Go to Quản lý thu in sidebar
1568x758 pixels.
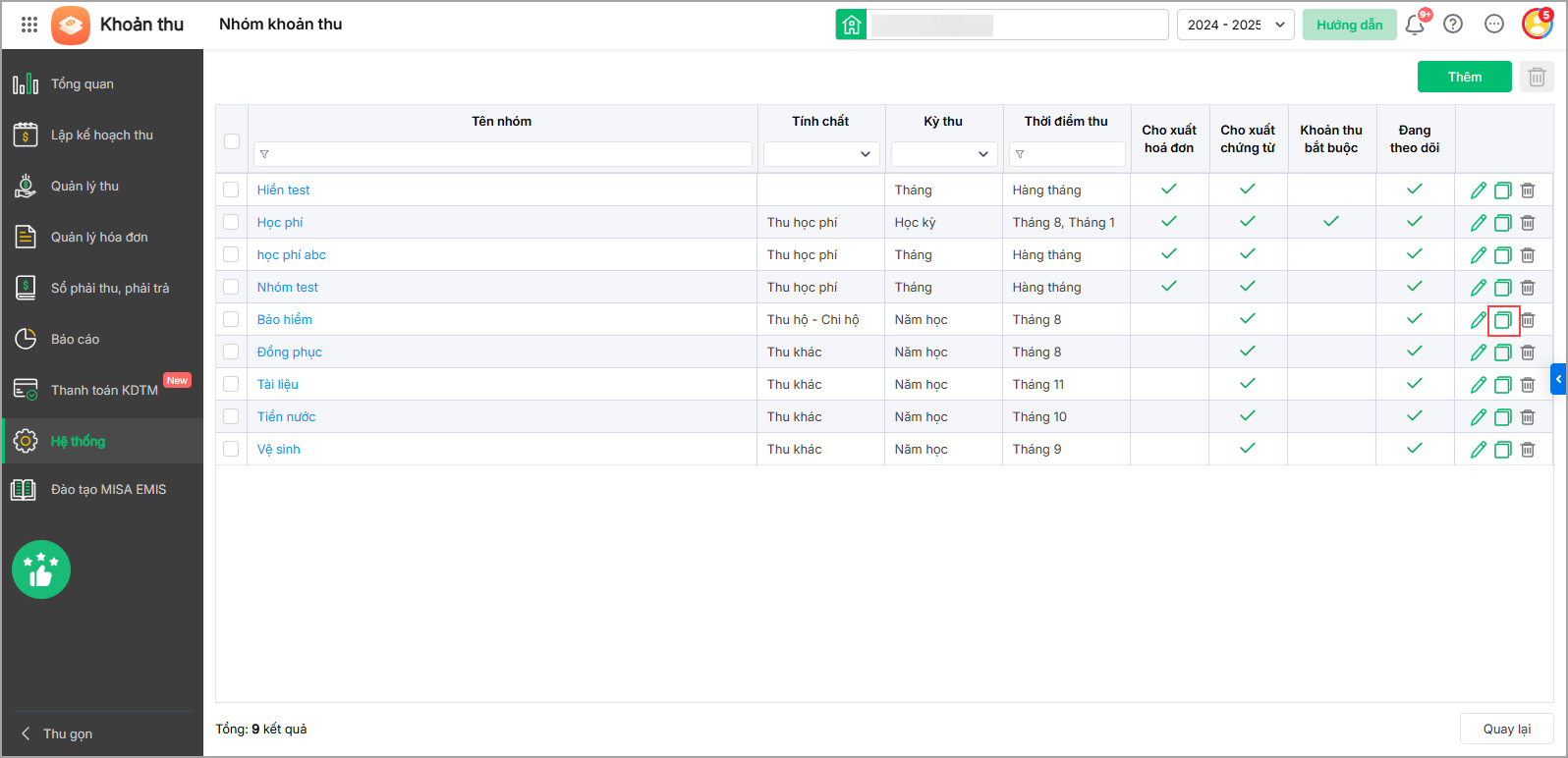84,186
